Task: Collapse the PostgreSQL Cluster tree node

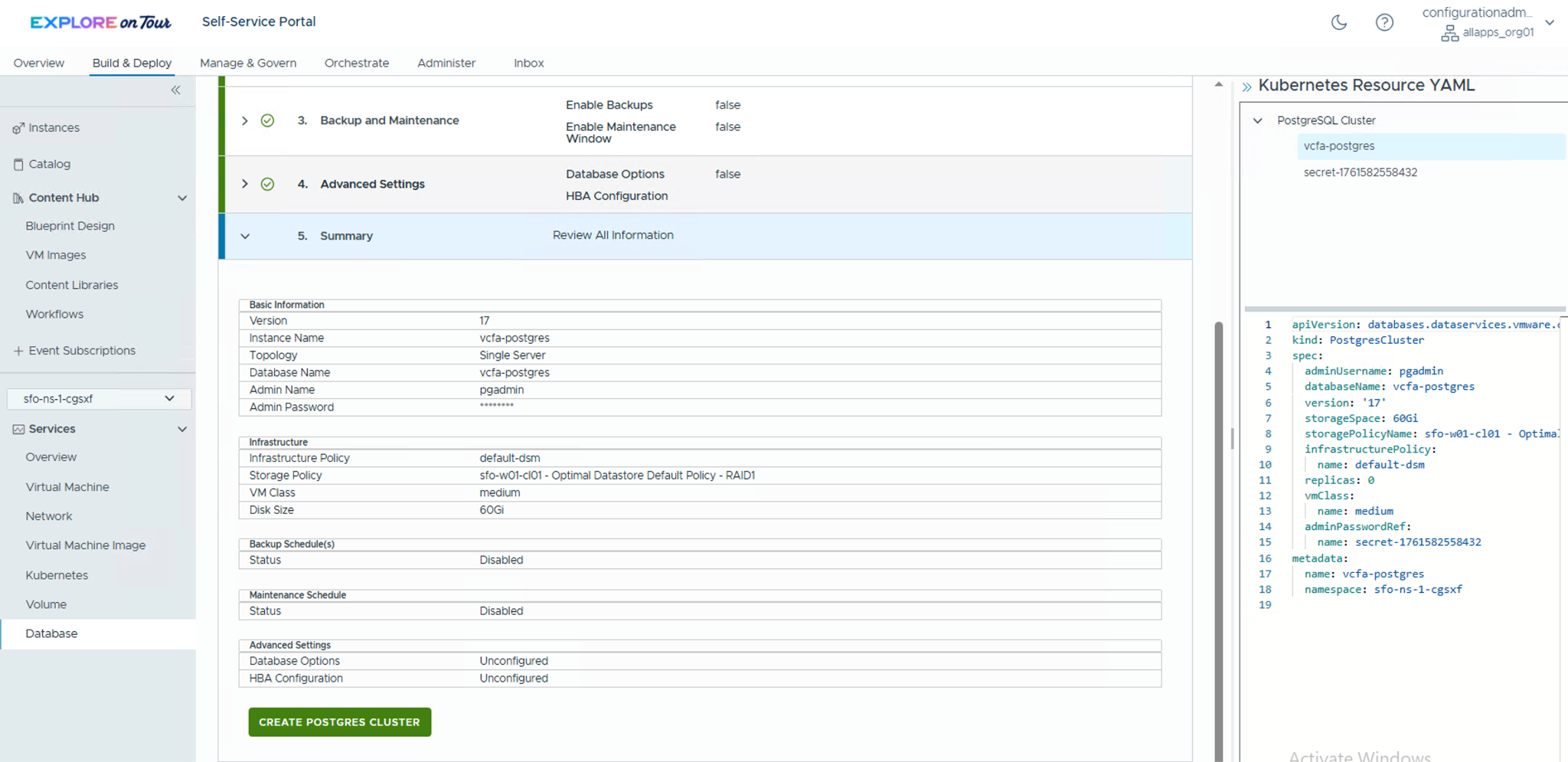Action: (1257, 120)
